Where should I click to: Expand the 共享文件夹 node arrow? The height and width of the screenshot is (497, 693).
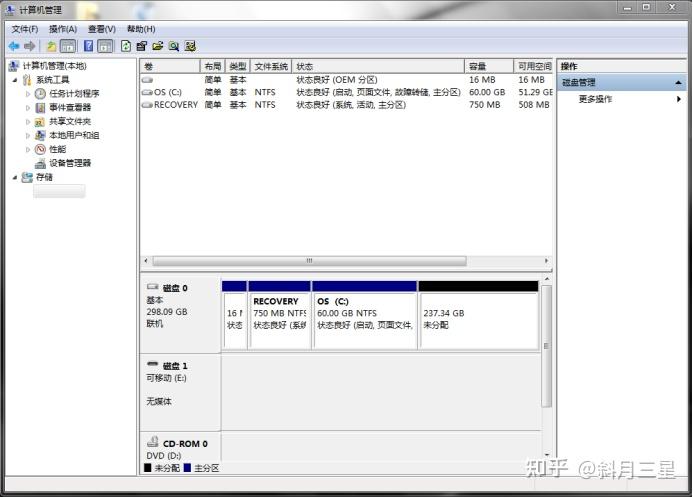28,121
